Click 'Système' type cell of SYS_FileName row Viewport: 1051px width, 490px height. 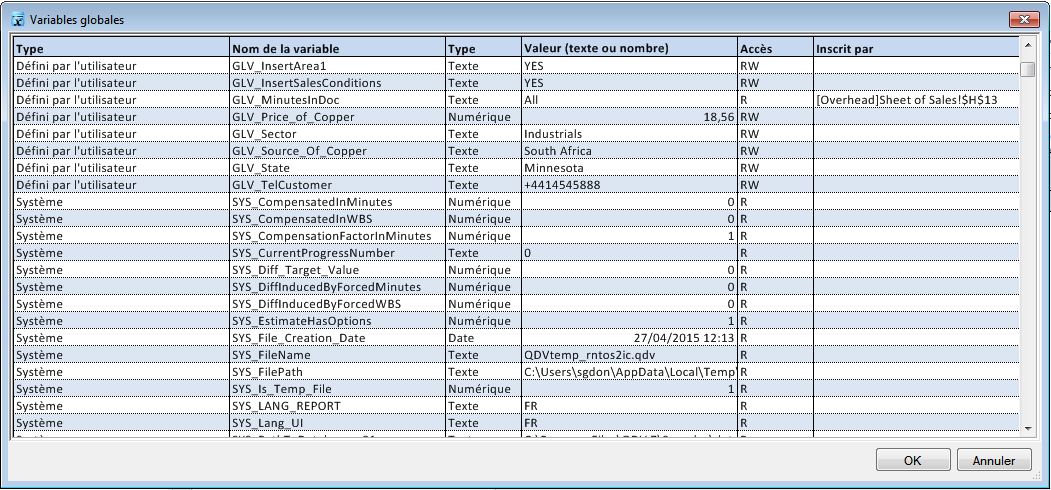tap(122, 355)
